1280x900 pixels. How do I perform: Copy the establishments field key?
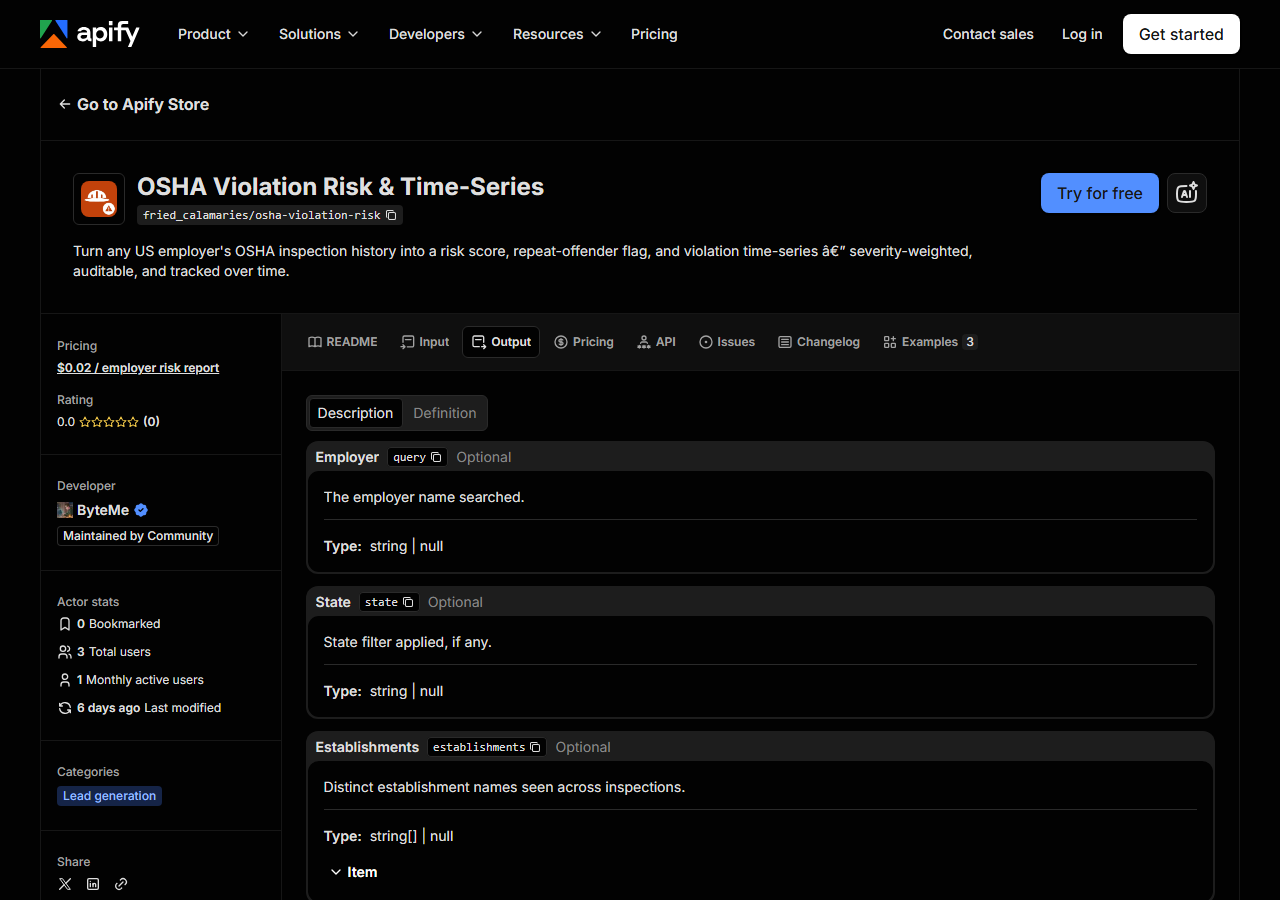[535, 747]
